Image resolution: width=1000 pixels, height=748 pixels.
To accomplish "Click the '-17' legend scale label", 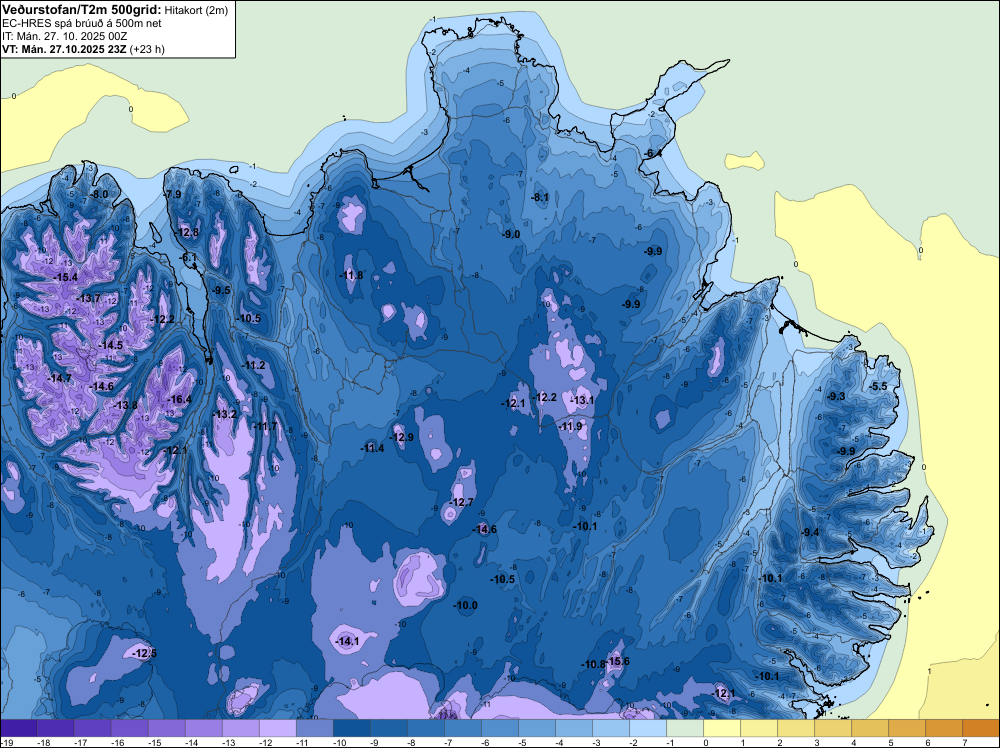I will (x=80, y=742).
